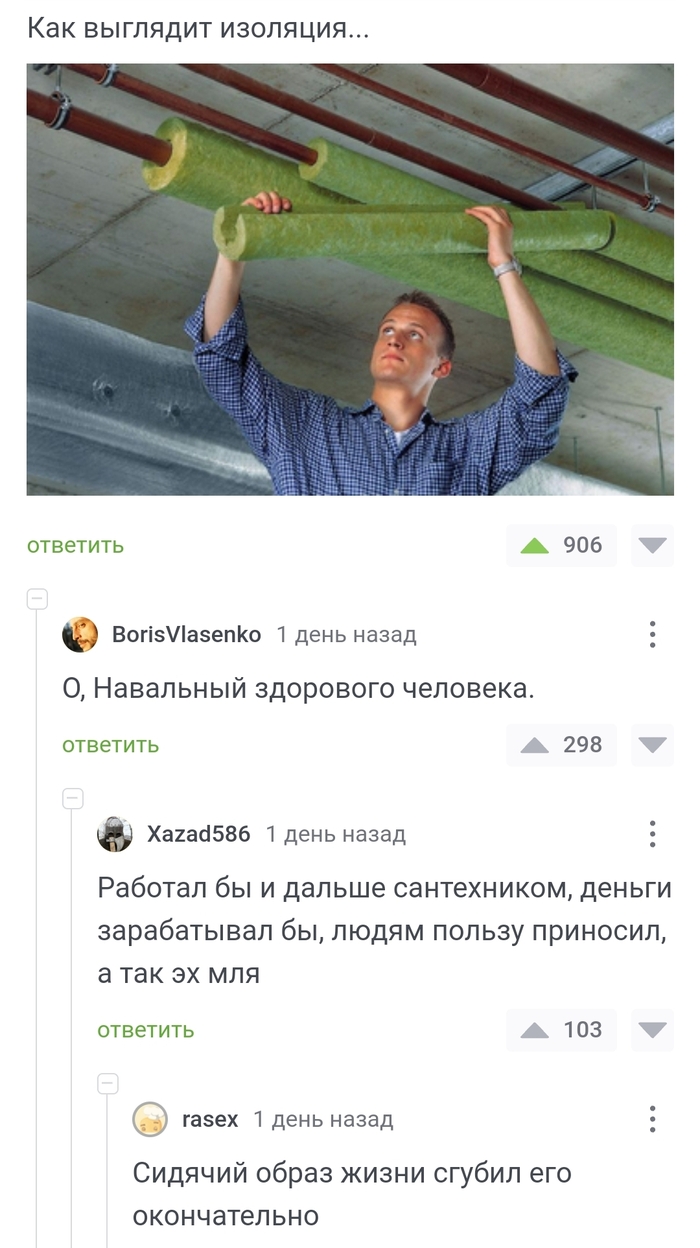700x1248 pixels.
Task: Upvote Xazad586's comment
Action: click(x=536, y=1030)
